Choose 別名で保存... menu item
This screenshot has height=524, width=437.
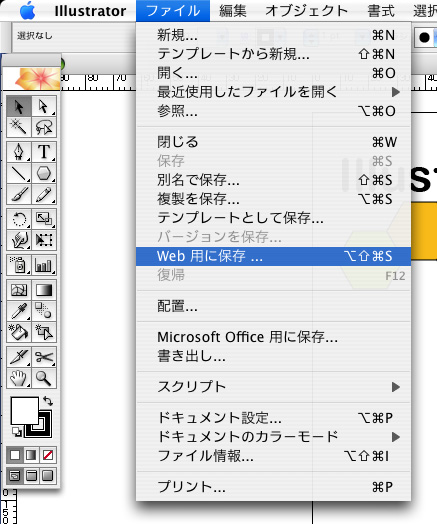(x=273, y=180)
